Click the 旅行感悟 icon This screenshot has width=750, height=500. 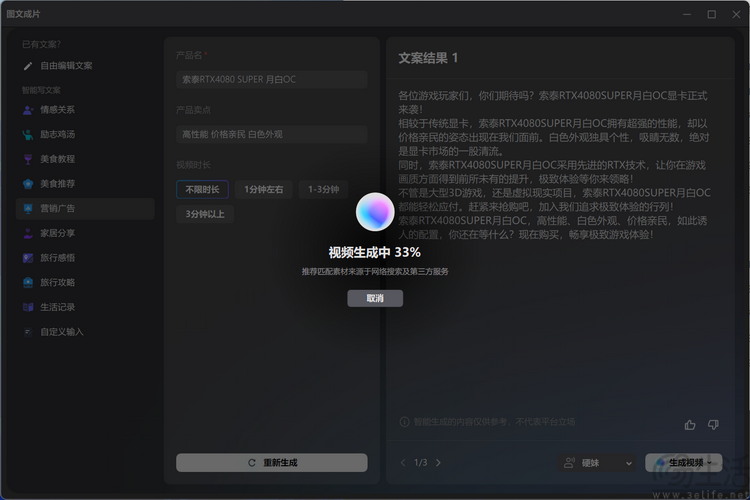tap(28, 258)
